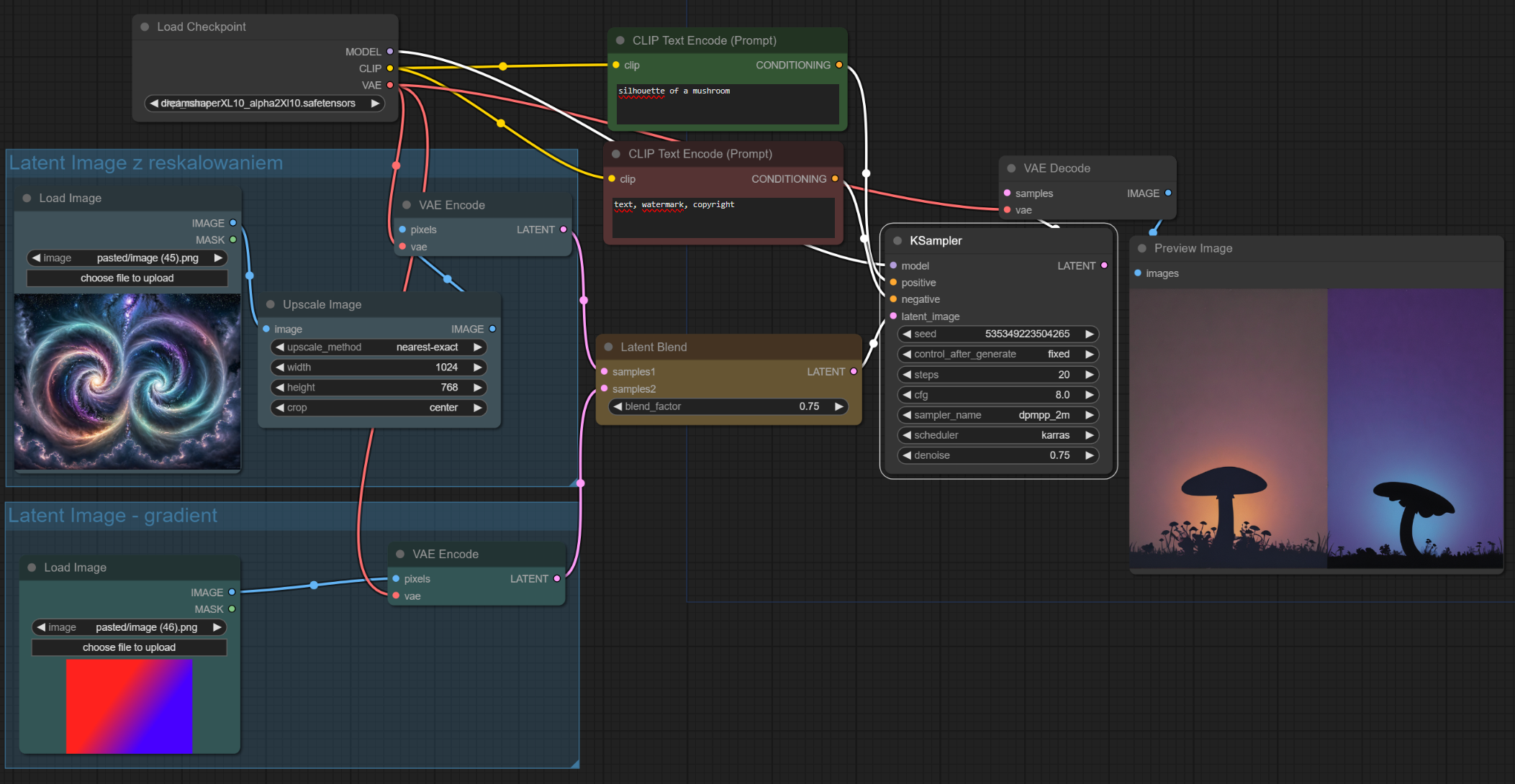Increase steps value with right arrow
This screenshot has width=1515, height=784.
1090,375
